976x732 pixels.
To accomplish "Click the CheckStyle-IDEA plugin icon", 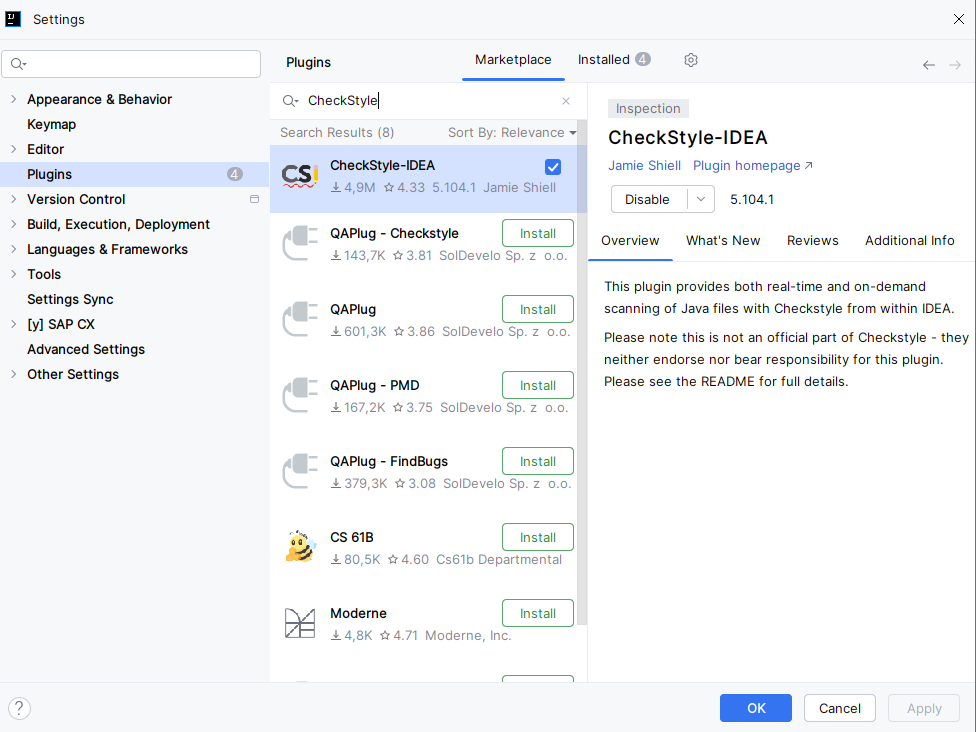I will pyautogui.click(x=300, y=175).
